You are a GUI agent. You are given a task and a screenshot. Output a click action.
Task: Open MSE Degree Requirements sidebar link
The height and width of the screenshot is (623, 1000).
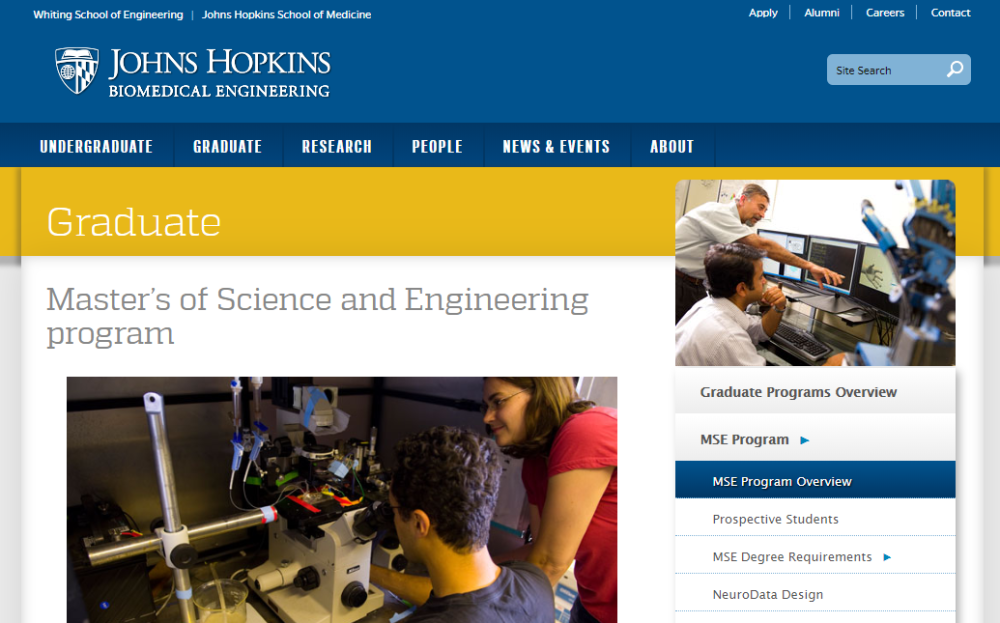tap(792, 557)
